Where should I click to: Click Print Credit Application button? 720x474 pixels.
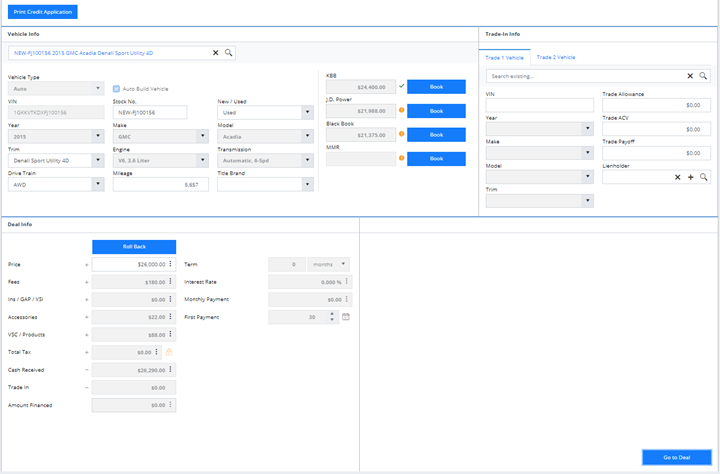43,12
